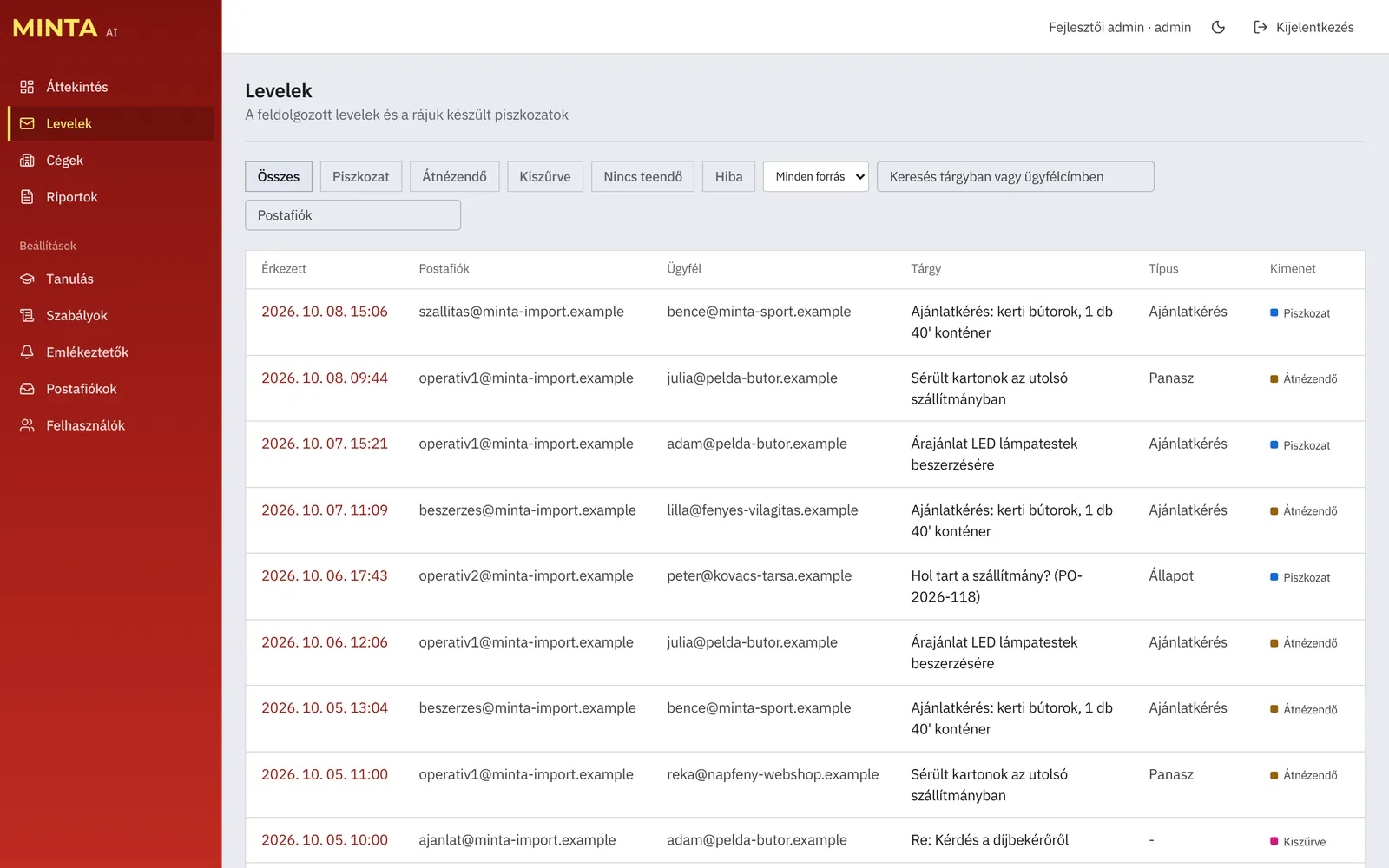This screenshot has width=1389, height=868.
Task: Focus the Postafiók filter field
Action: coord(352,215)
